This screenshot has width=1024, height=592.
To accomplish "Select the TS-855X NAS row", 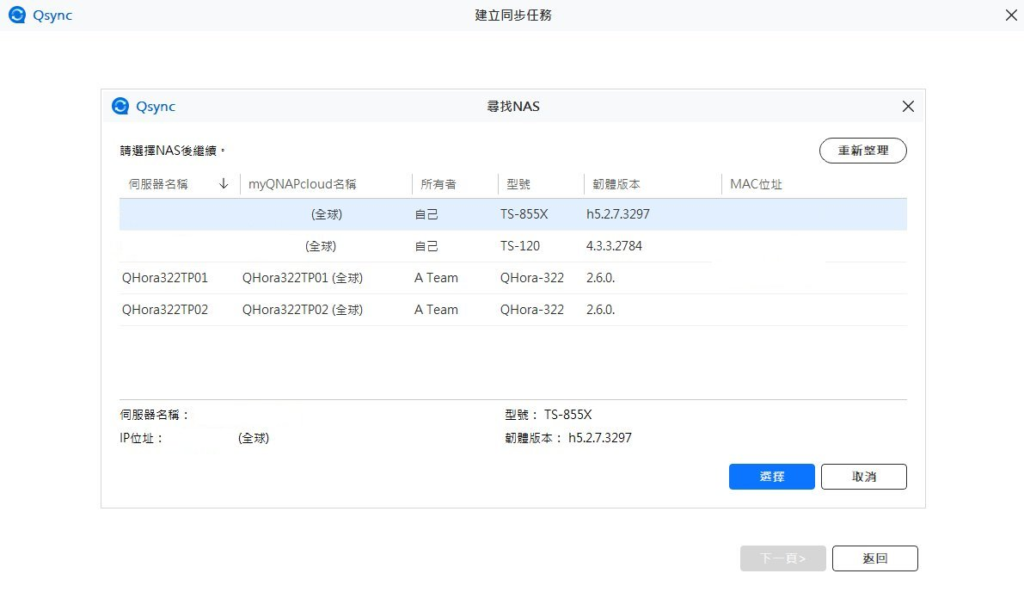I will (x=512, y=214).
